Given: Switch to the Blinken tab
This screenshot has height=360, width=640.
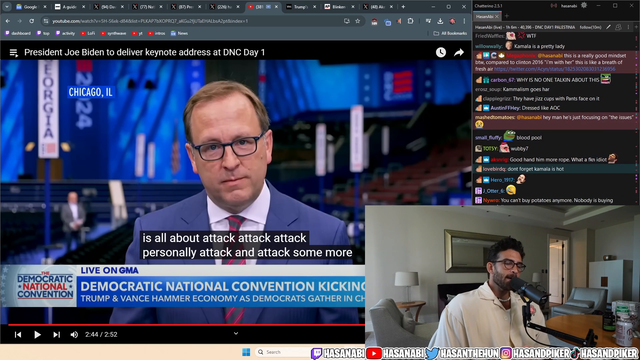Looking at the screenshot, I should [339, 7].
